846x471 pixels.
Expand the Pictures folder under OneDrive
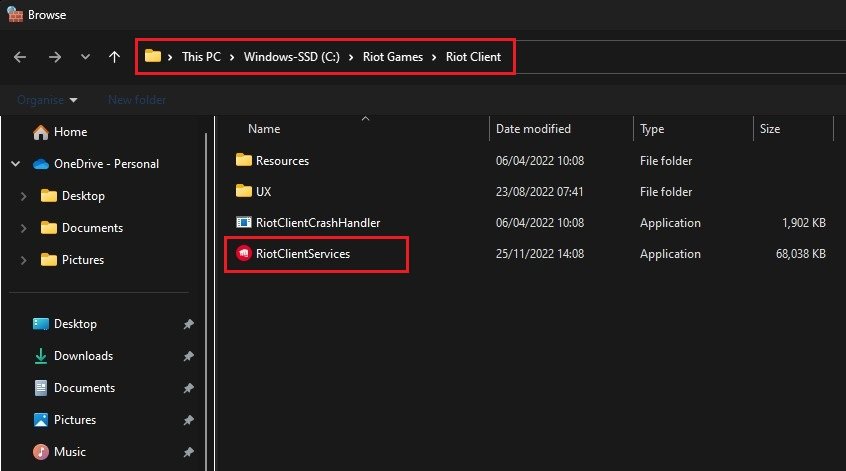[23, 260]
